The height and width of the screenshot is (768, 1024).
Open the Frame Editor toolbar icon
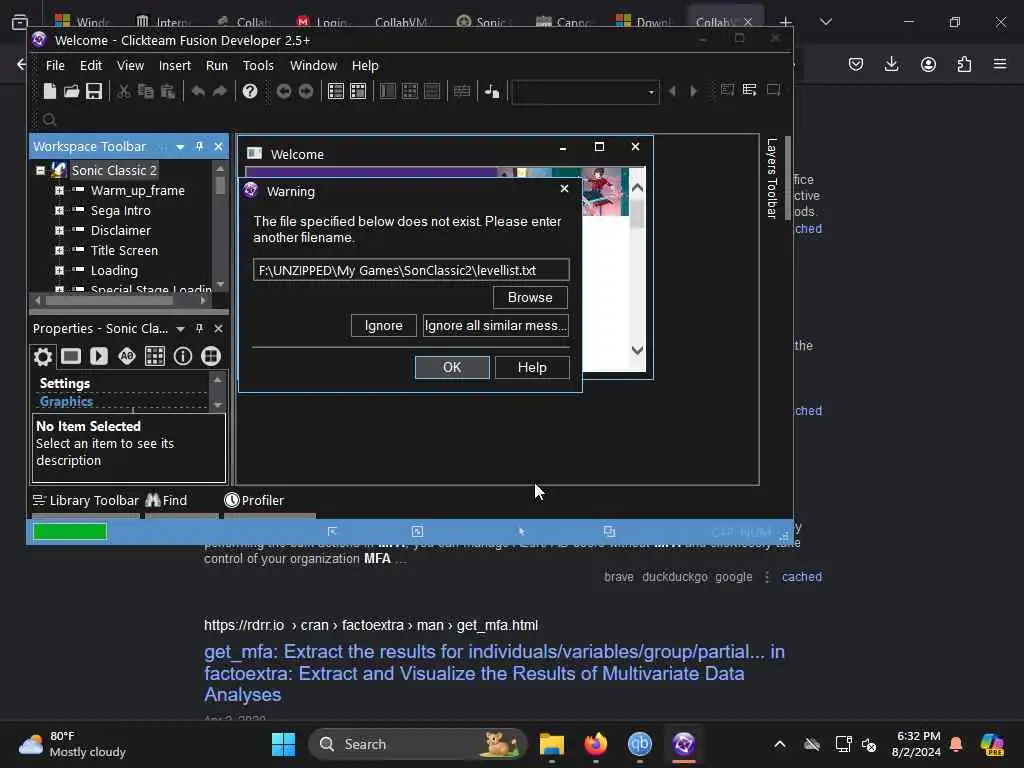(358, 91)
